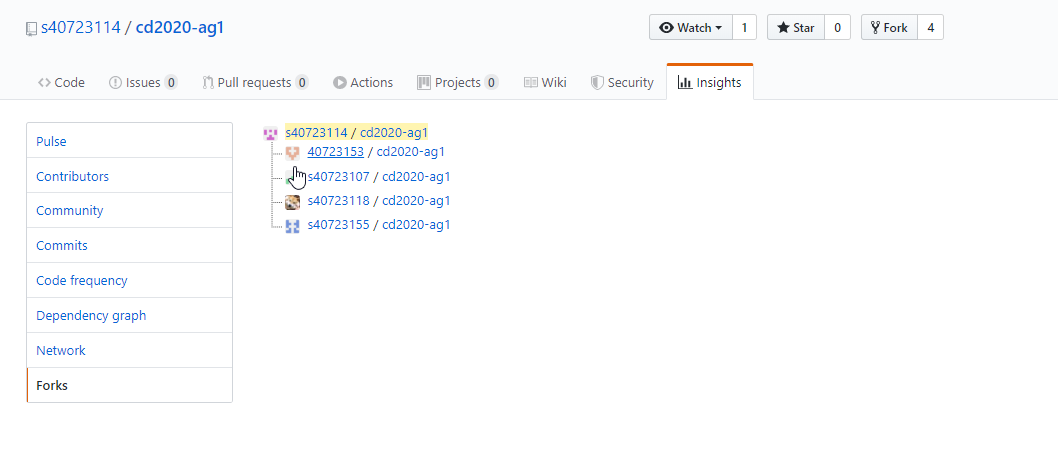Go to the Pull requests tab
The image size is (1058, 453).
click(x=255, y=83)
